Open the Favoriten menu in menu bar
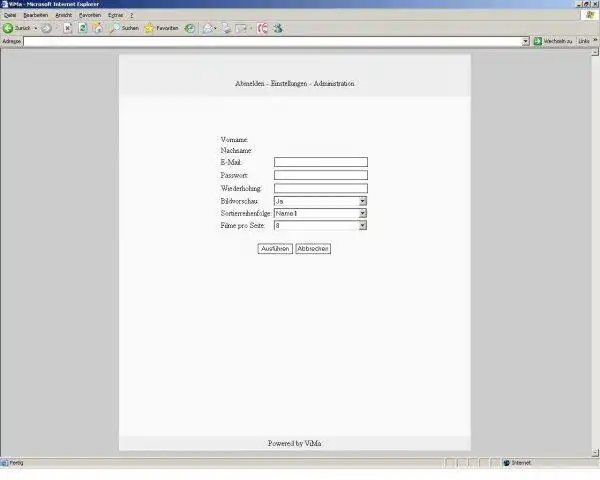 click(x=90, y=15)
